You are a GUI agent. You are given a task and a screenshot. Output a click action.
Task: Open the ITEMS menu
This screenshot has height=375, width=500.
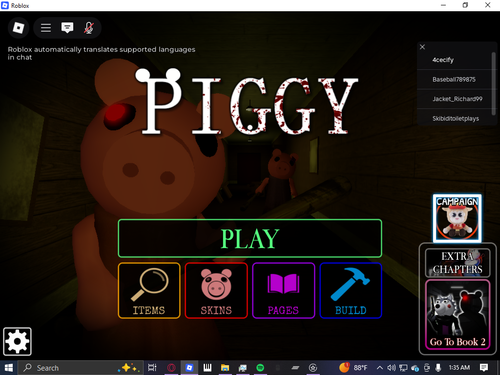(149, 290)
